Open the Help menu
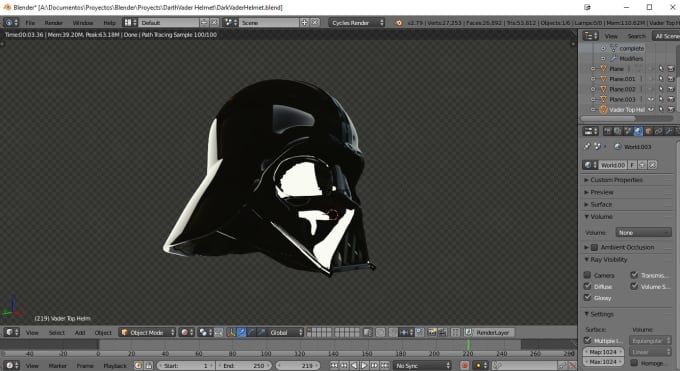Viewport: 680px width, 371px height. 109,23
